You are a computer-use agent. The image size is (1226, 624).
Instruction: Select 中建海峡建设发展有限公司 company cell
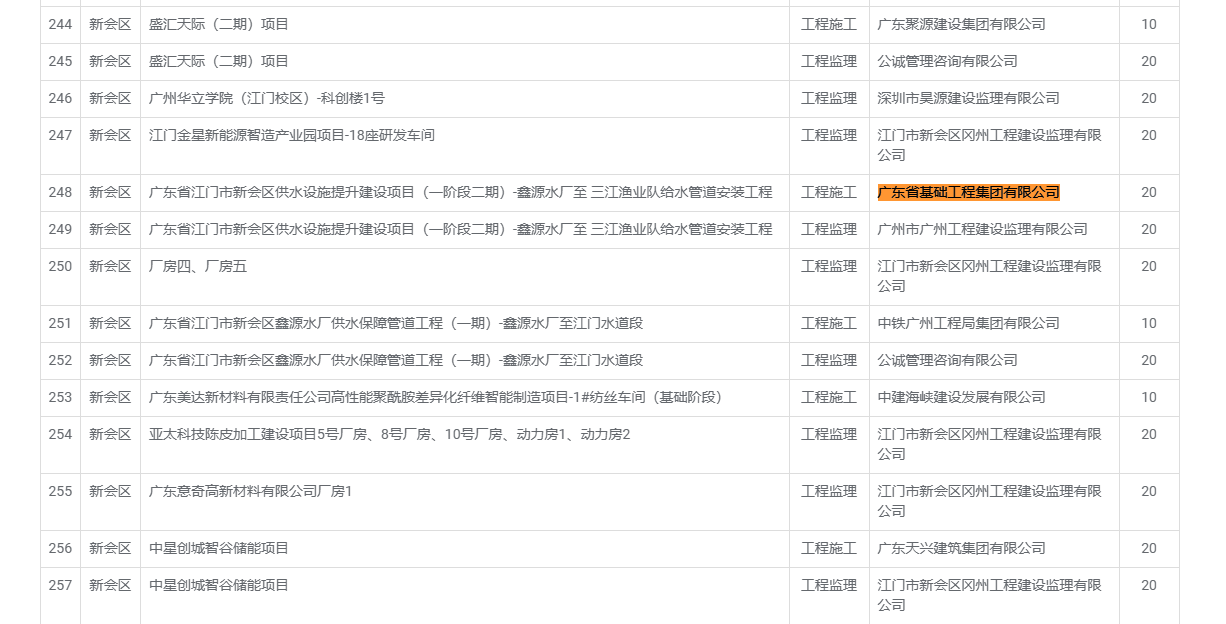(961, 397)
